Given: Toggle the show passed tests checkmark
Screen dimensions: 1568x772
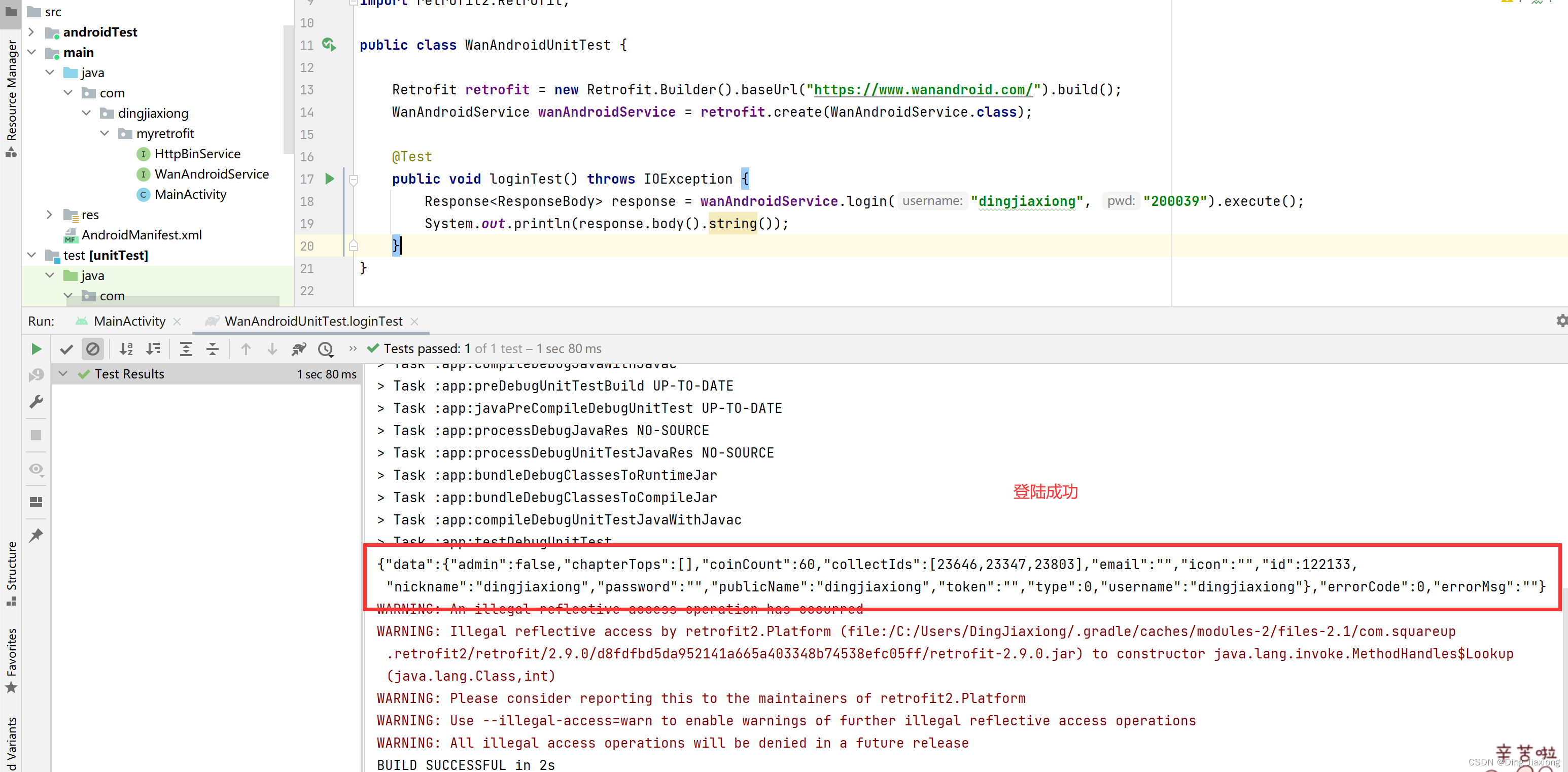Looking at the screenshot, I should point(66,349).
